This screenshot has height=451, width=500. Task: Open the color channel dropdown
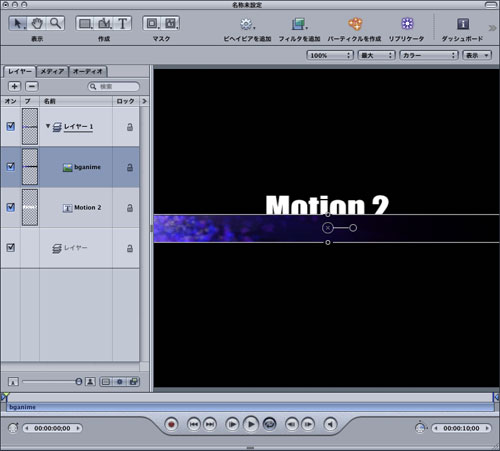point(429,55)
